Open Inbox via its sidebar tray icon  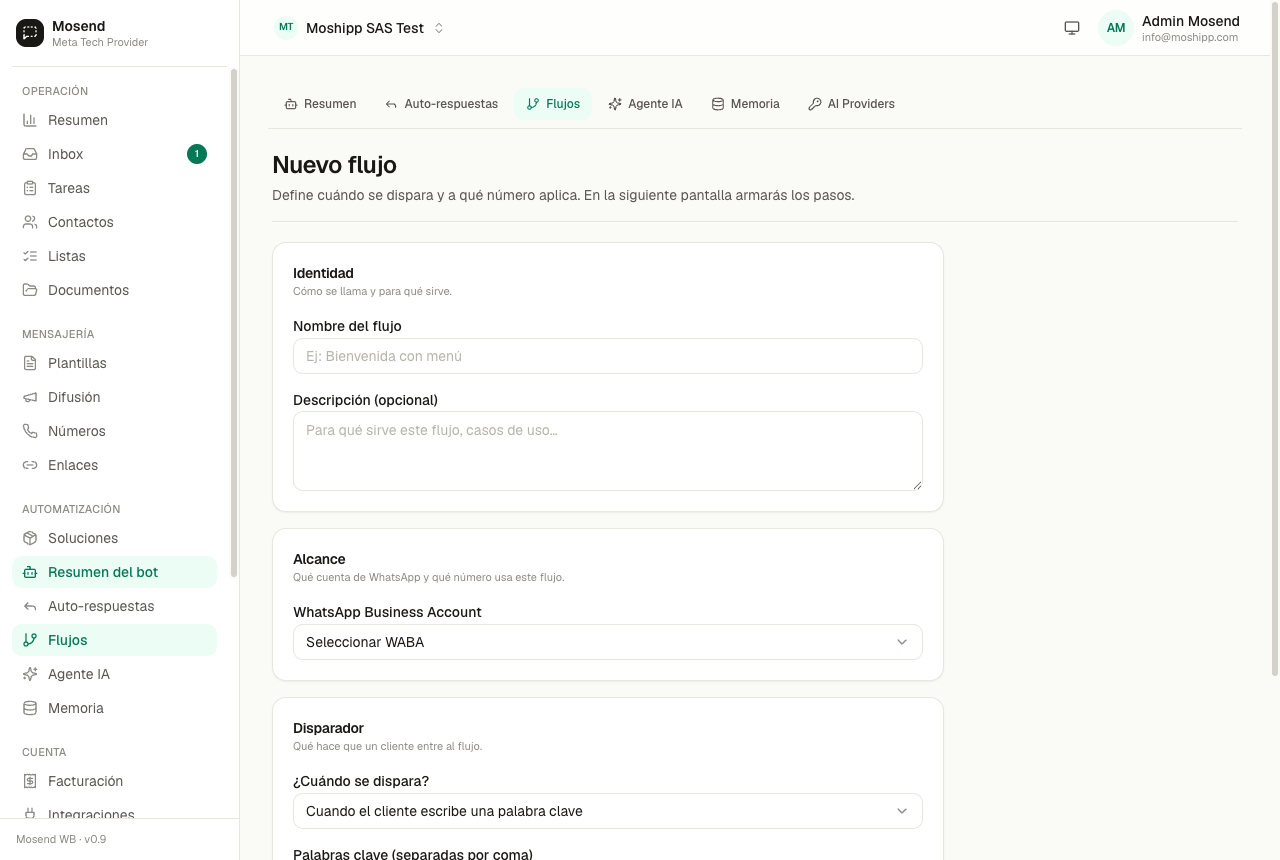coord(30,154)
